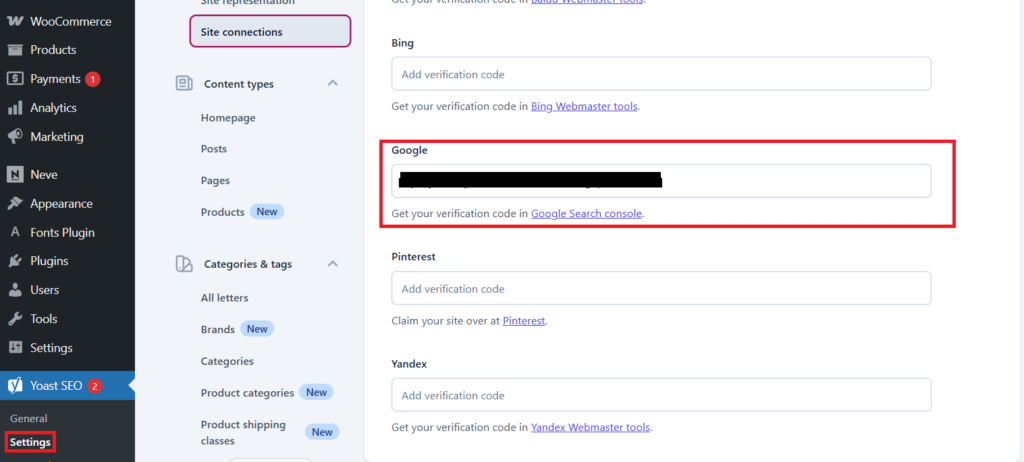Collapse the Categories & tags section
Screen dimensions: 1024x462
pyautogui.click(x=333, y=264)
